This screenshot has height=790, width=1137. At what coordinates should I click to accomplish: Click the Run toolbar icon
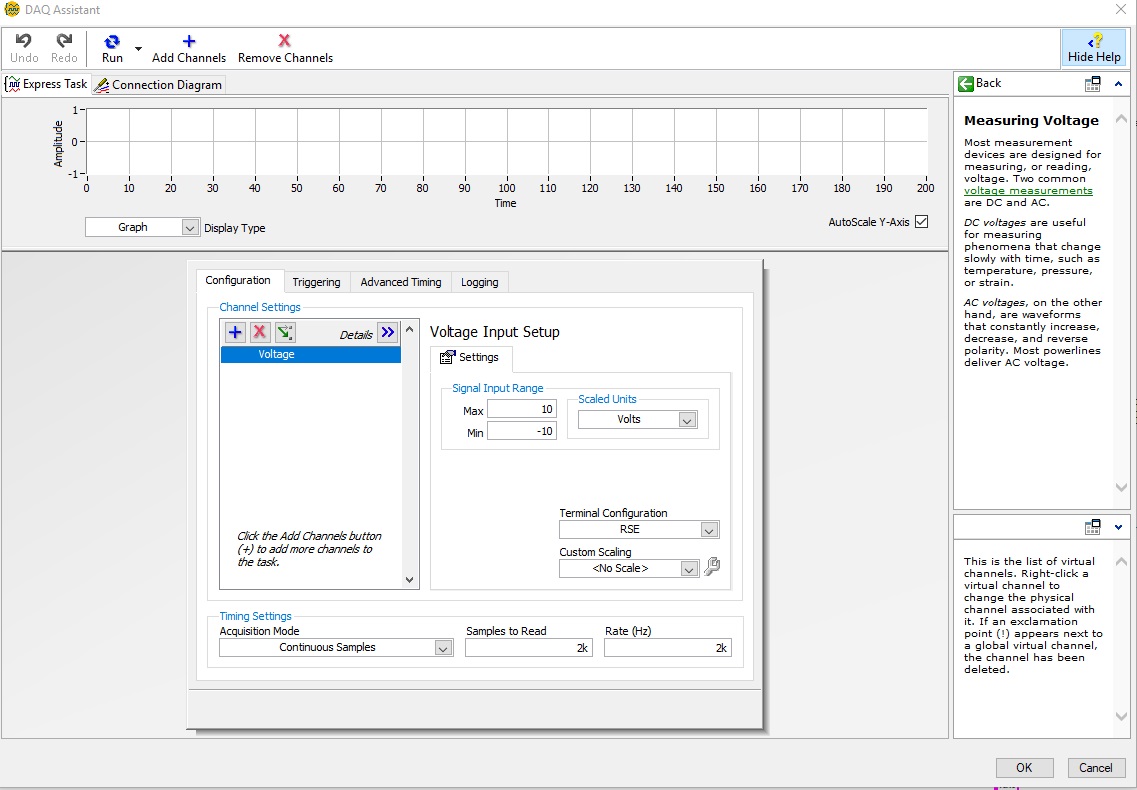click(x=112, y=42)
